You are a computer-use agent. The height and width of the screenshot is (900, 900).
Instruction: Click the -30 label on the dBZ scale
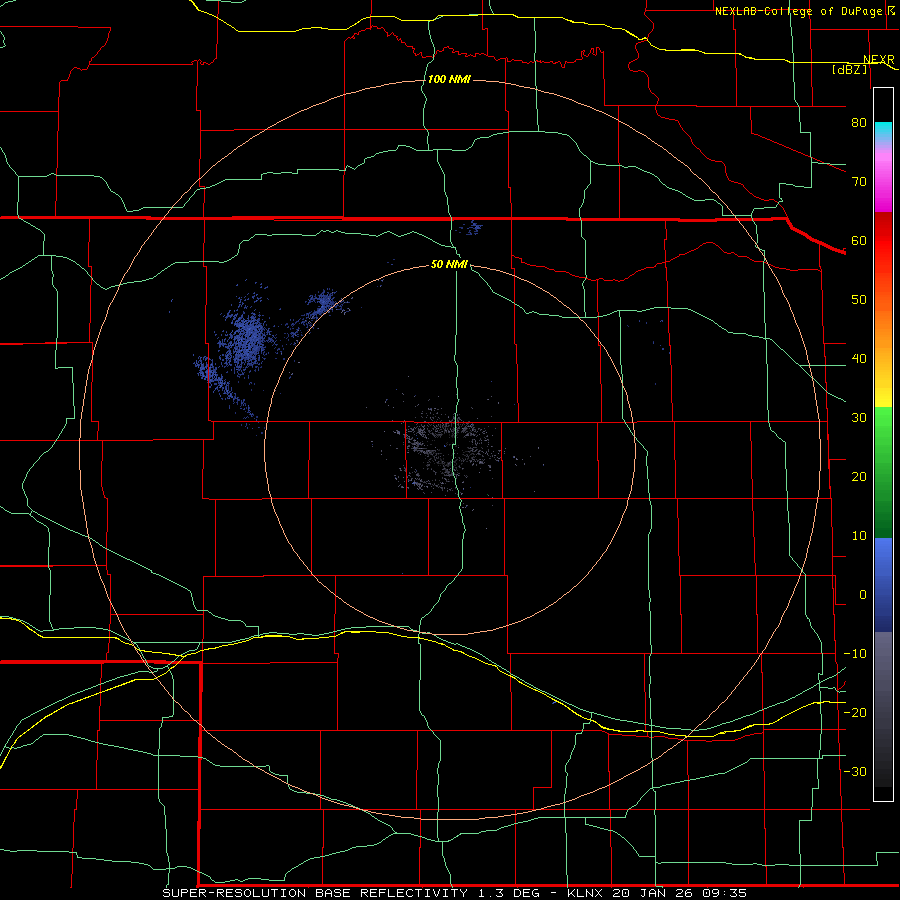(x=855, y=771)
